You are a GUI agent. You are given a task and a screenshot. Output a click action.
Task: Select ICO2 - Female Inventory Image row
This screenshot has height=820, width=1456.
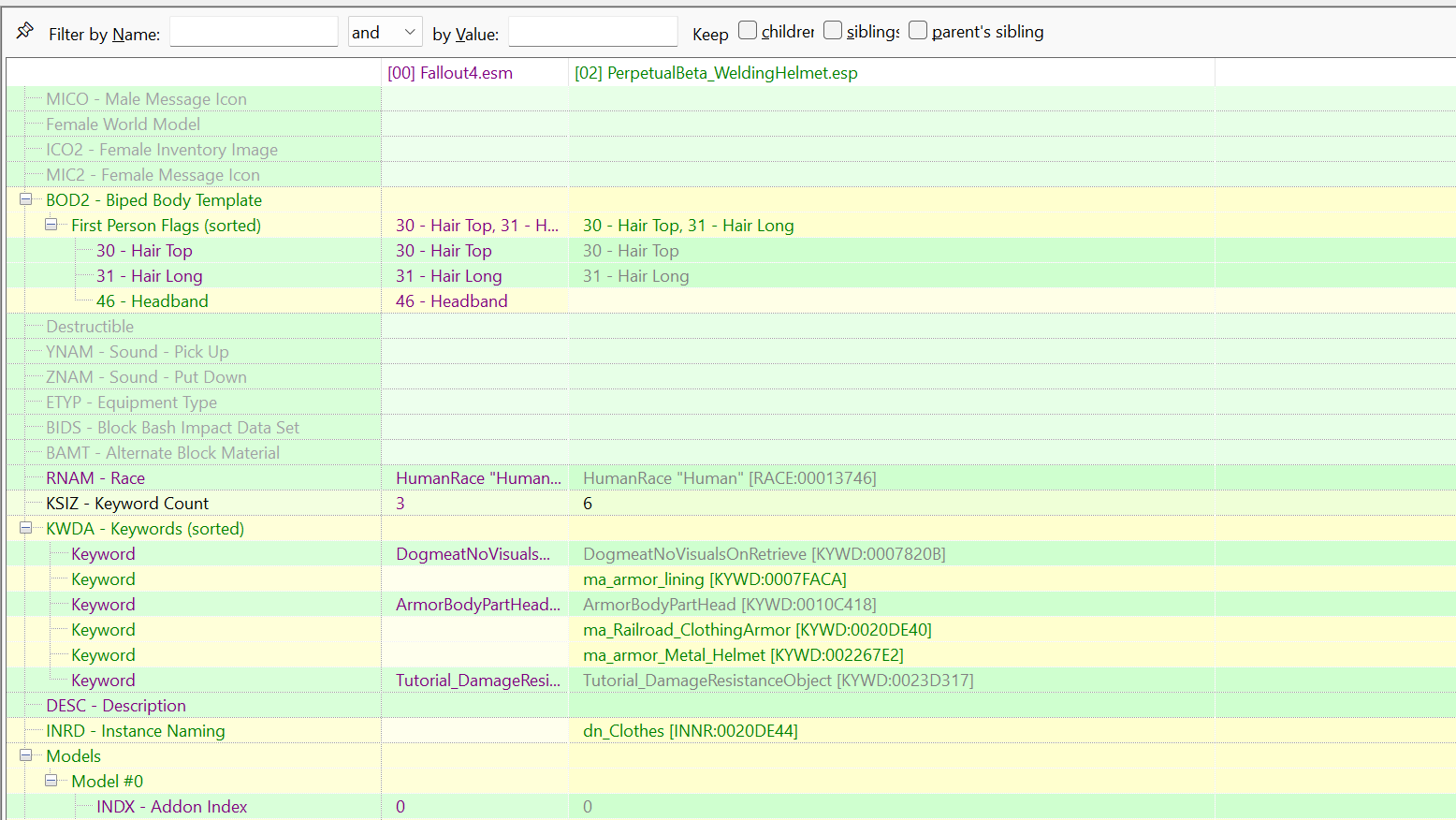click(162, 150)
